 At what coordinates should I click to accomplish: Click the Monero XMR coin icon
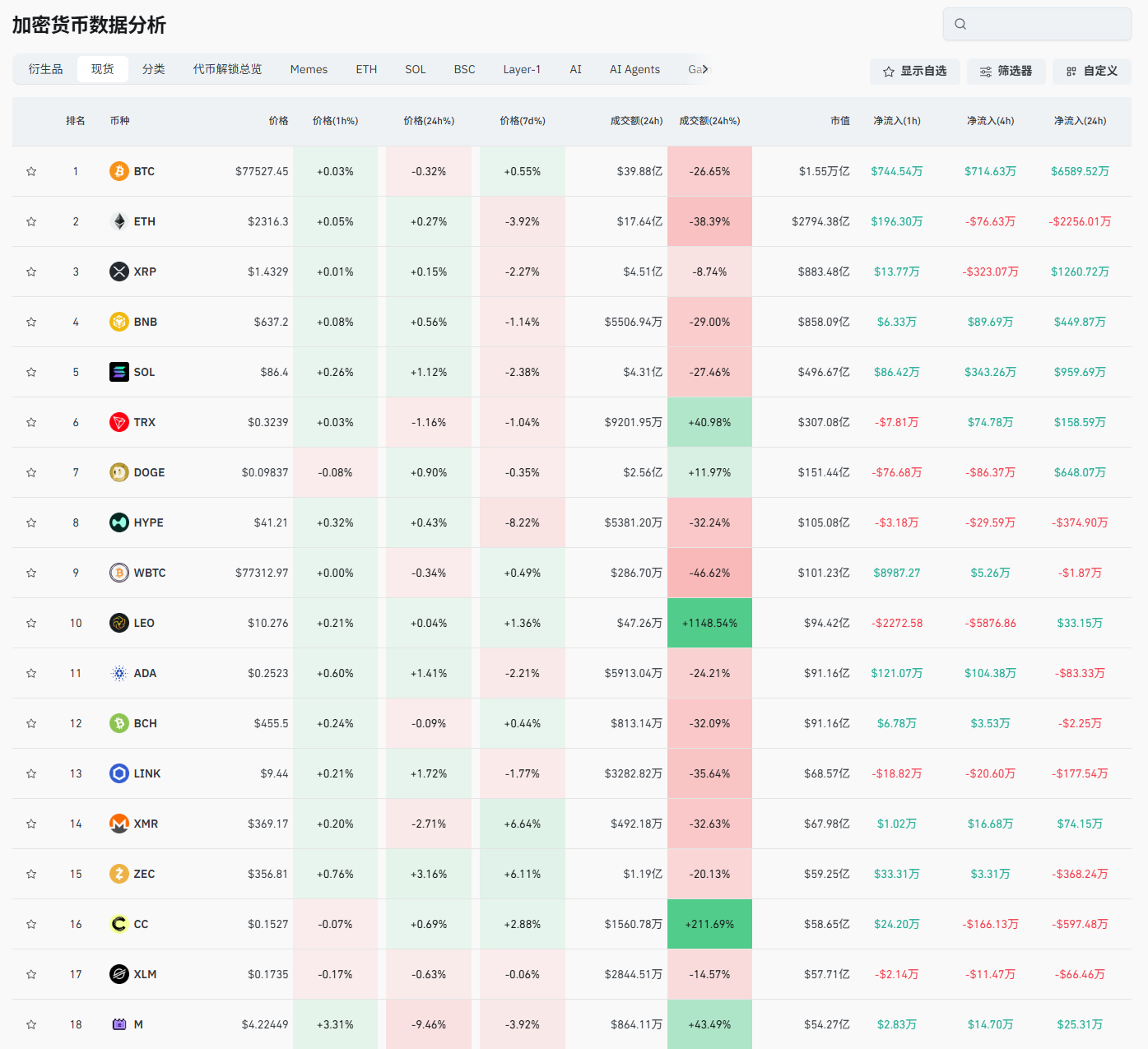pyautogui.click(x=119, y=824)
